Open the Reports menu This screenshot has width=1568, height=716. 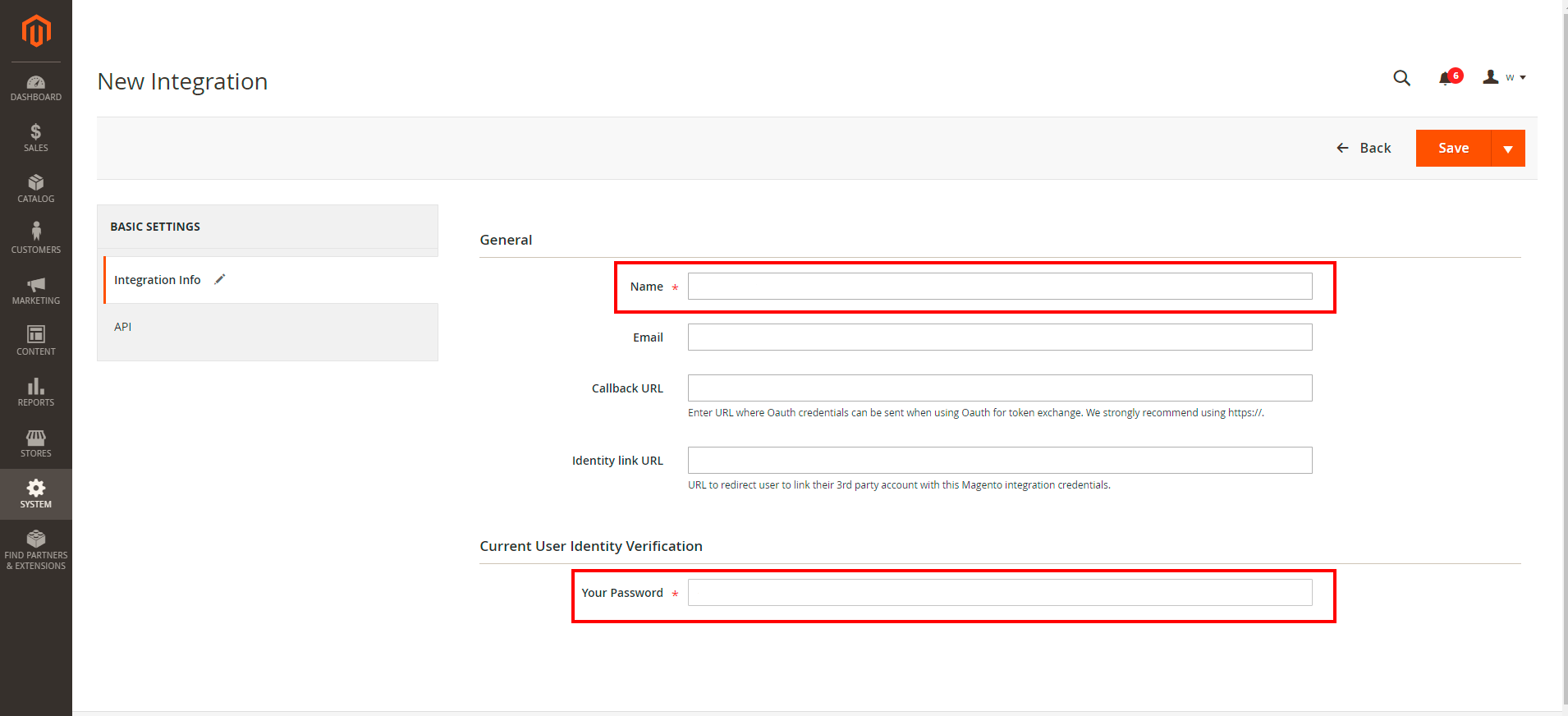pyautogui.click(x=36, y=392)
